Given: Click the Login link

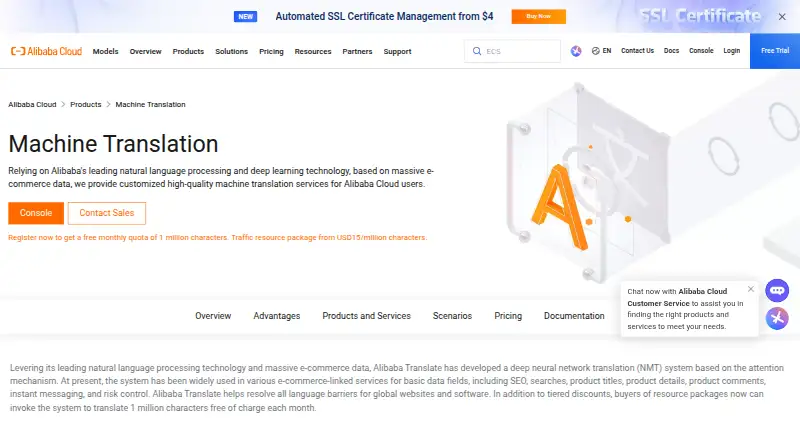Looking at the screenshot, I should pos(732,51).
